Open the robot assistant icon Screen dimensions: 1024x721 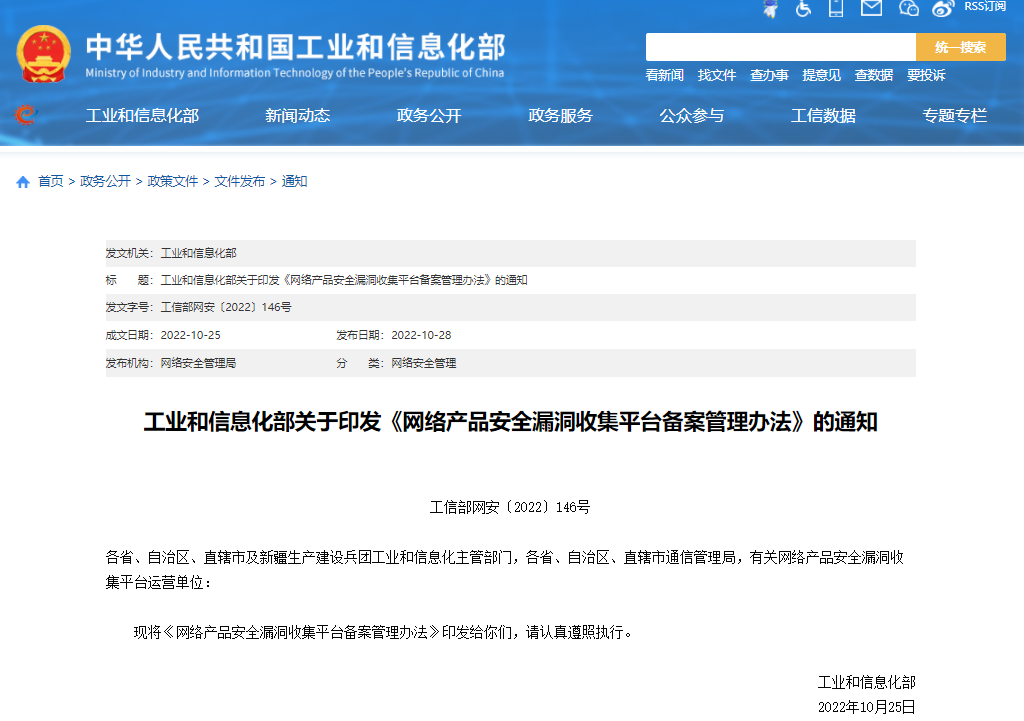coord(771,9)
